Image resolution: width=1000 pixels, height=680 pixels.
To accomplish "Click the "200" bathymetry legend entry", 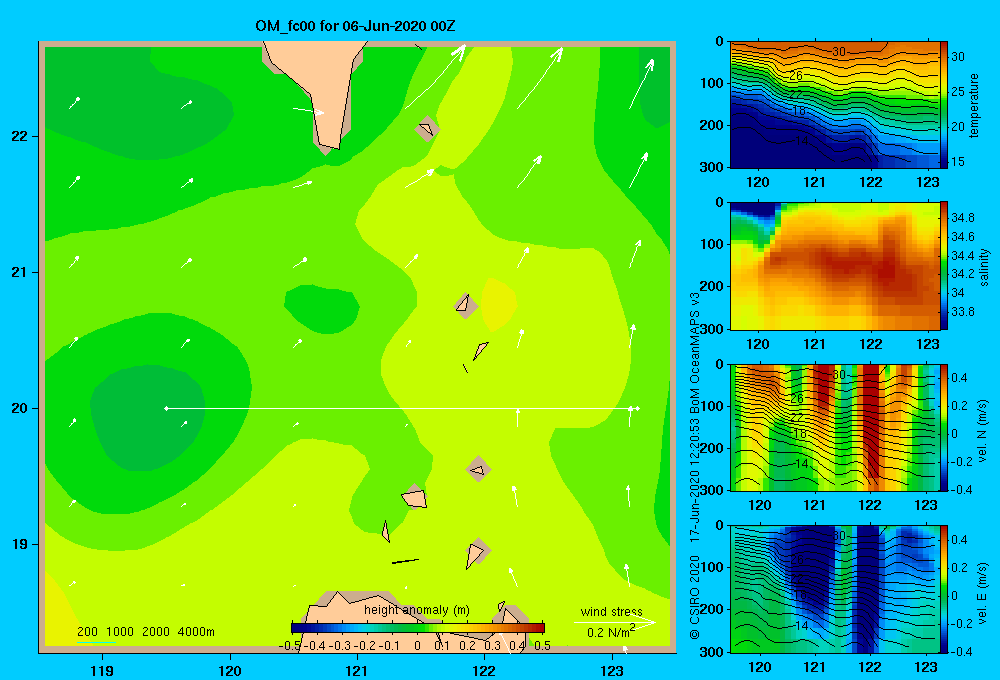I will pos(87,632).
